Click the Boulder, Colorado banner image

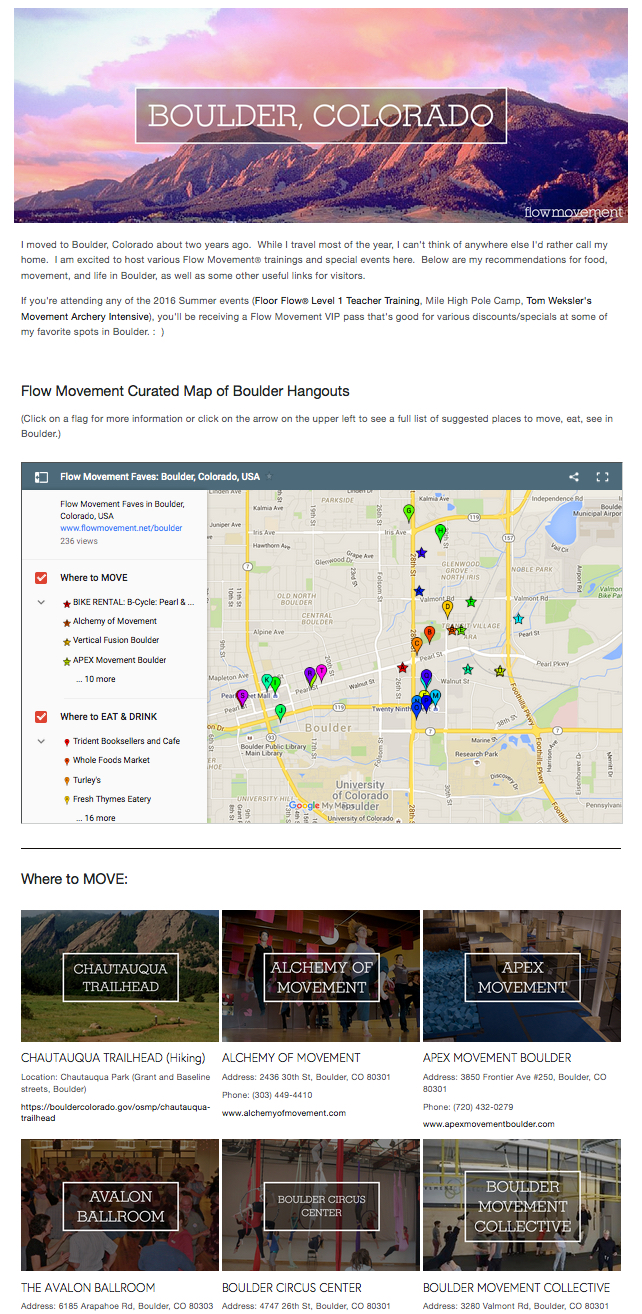pos(321,115)
